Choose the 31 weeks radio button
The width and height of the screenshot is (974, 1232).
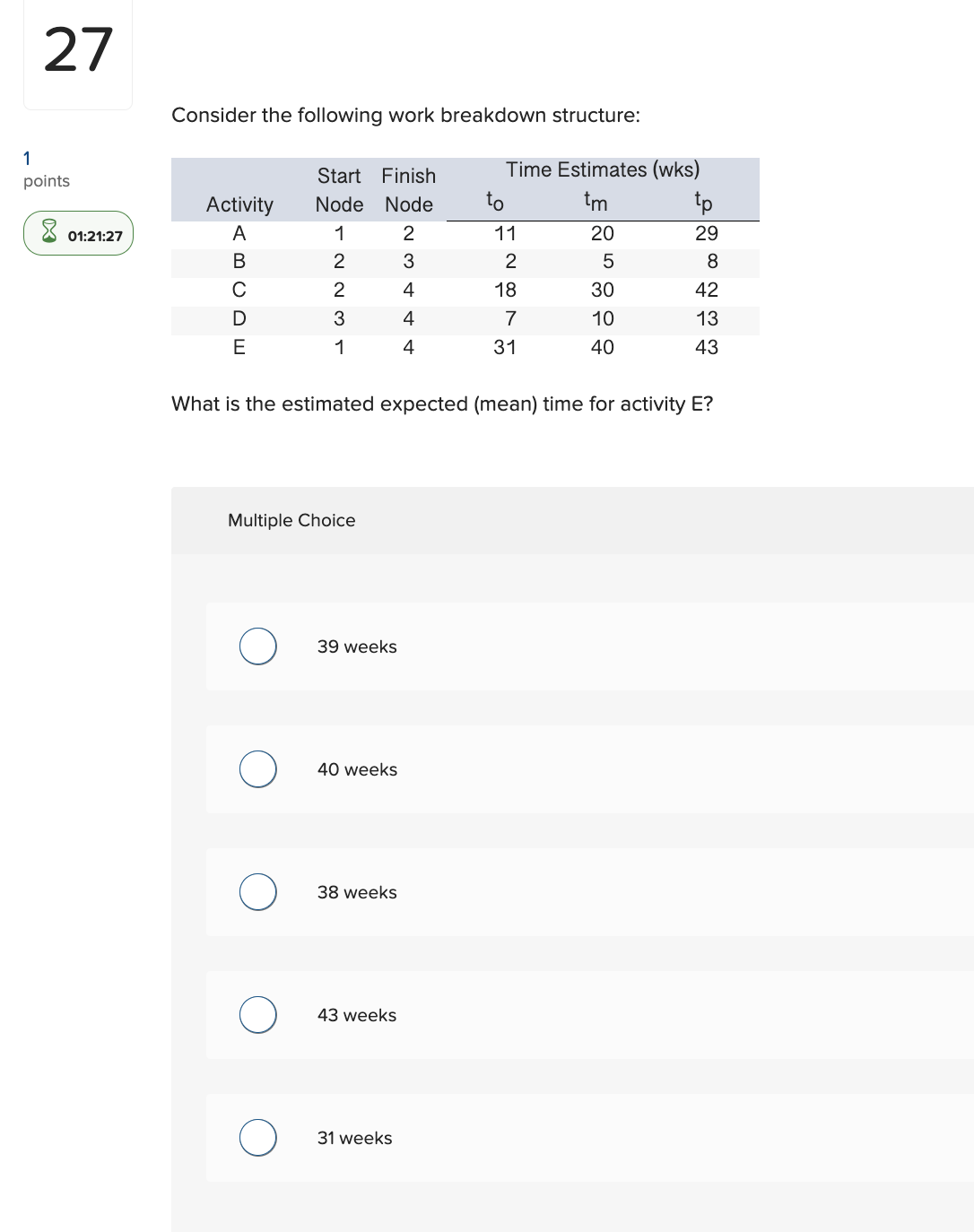click(x=257, y=1137)
